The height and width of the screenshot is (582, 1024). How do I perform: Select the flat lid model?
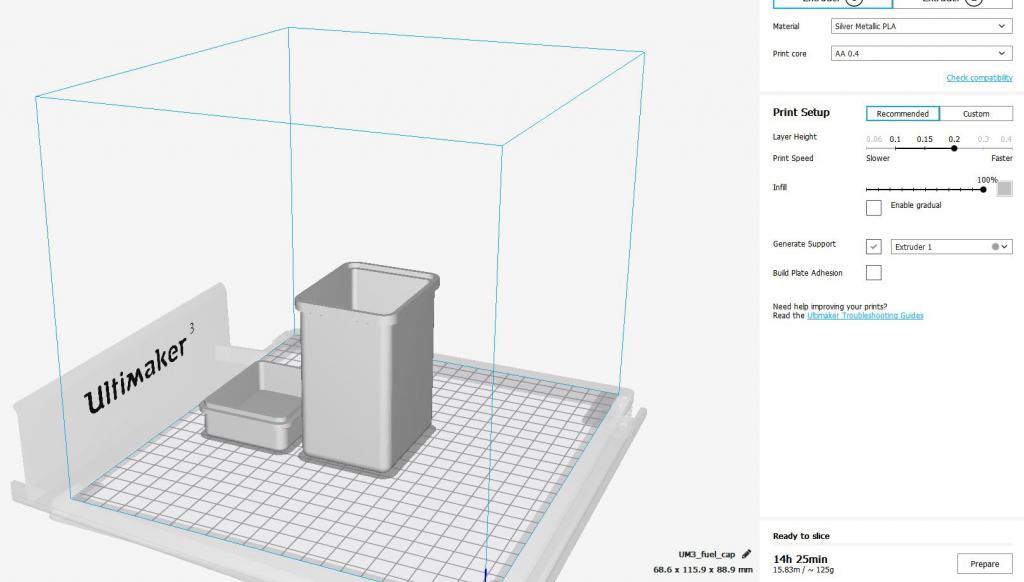[252, 414]
